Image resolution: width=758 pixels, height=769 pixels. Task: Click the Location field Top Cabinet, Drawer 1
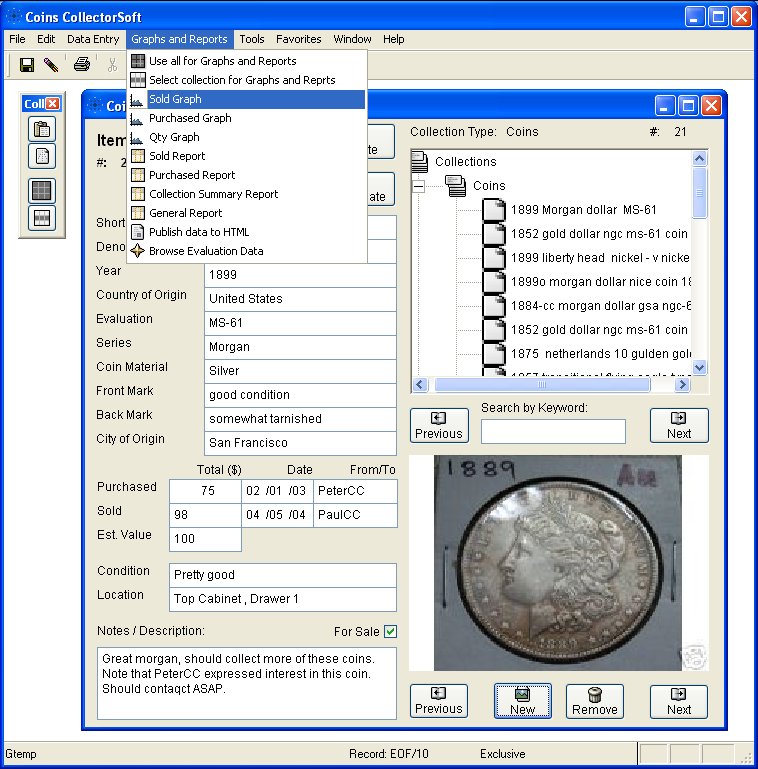click(282, 599)
